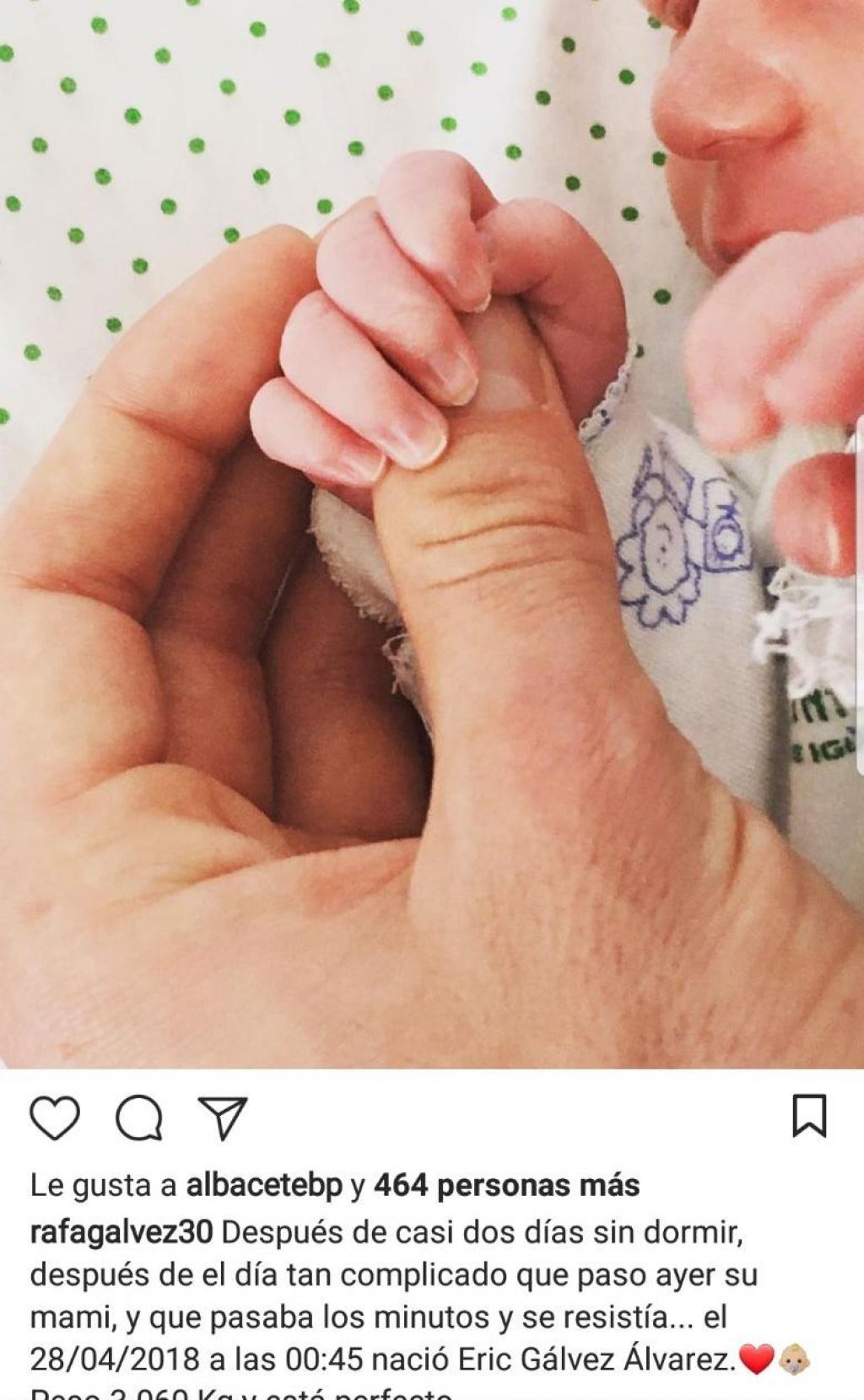The image size is (864, 1400).
Task: Open comments via the speech bubble icon
Action: pos(139,1119)
